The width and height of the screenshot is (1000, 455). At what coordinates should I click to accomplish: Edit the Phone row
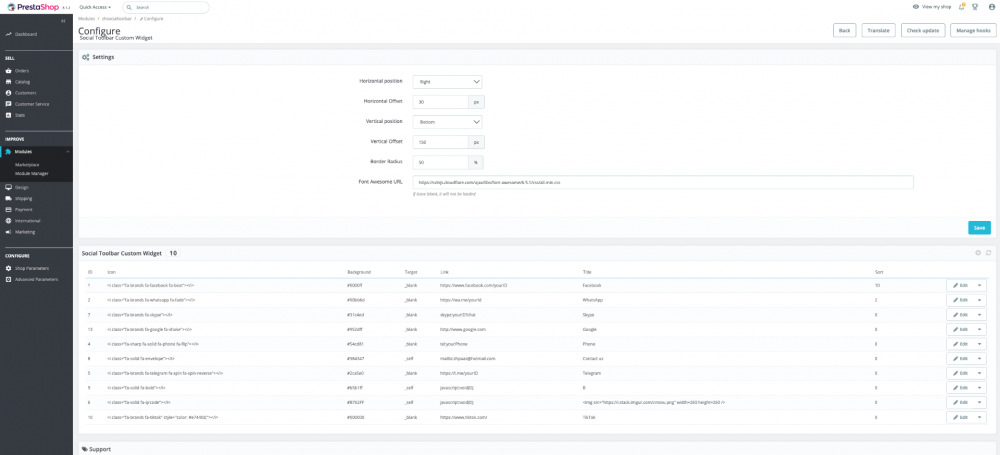pos(960,344)
